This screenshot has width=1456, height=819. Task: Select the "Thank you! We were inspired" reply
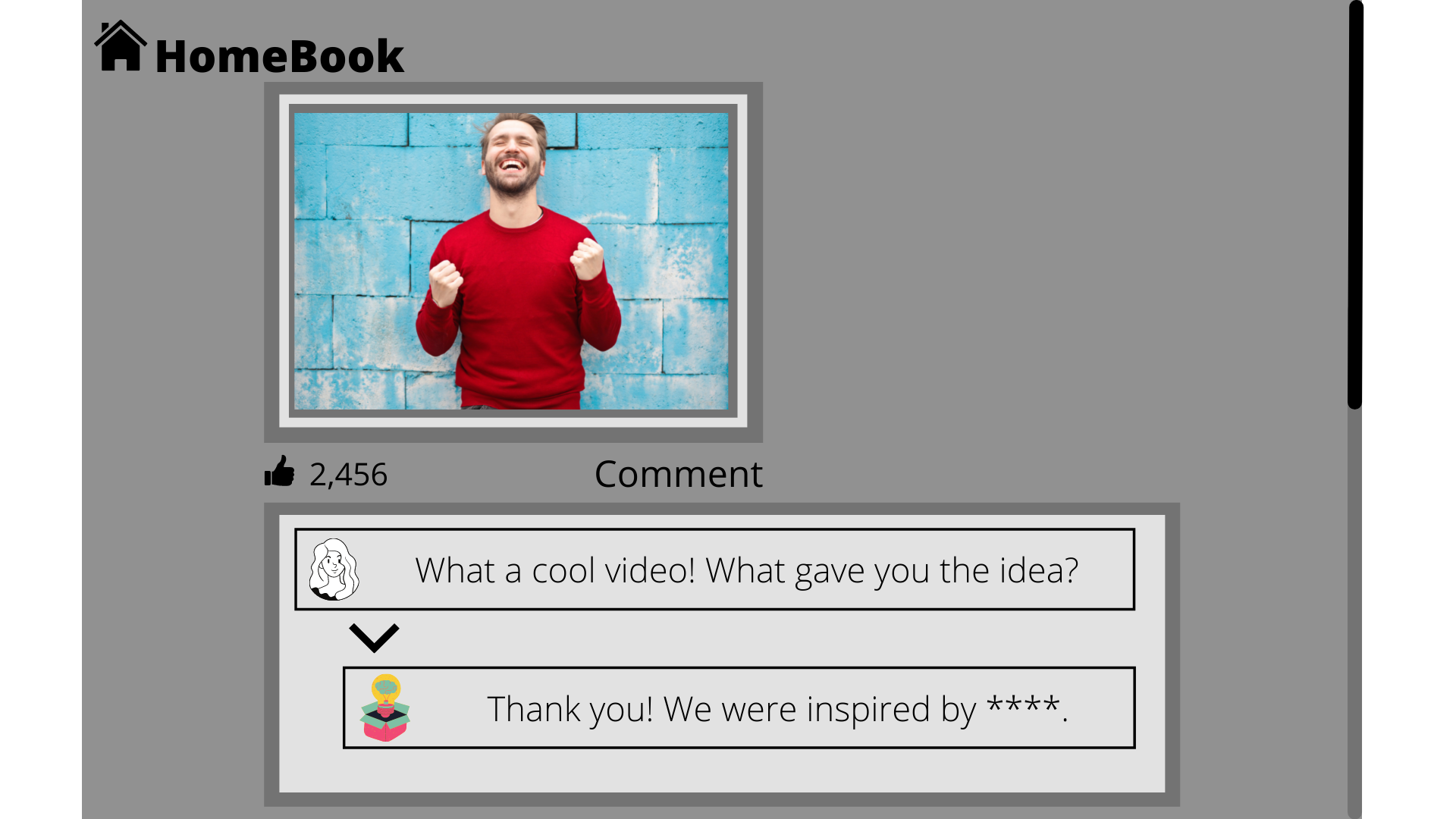click(x=739, y=708)
